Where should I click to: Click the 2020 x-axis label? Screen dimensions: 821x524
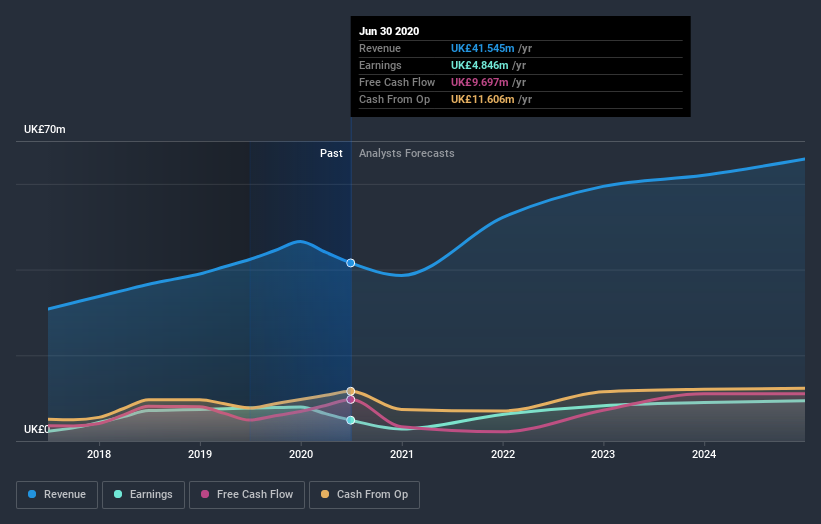click(301, 454)
